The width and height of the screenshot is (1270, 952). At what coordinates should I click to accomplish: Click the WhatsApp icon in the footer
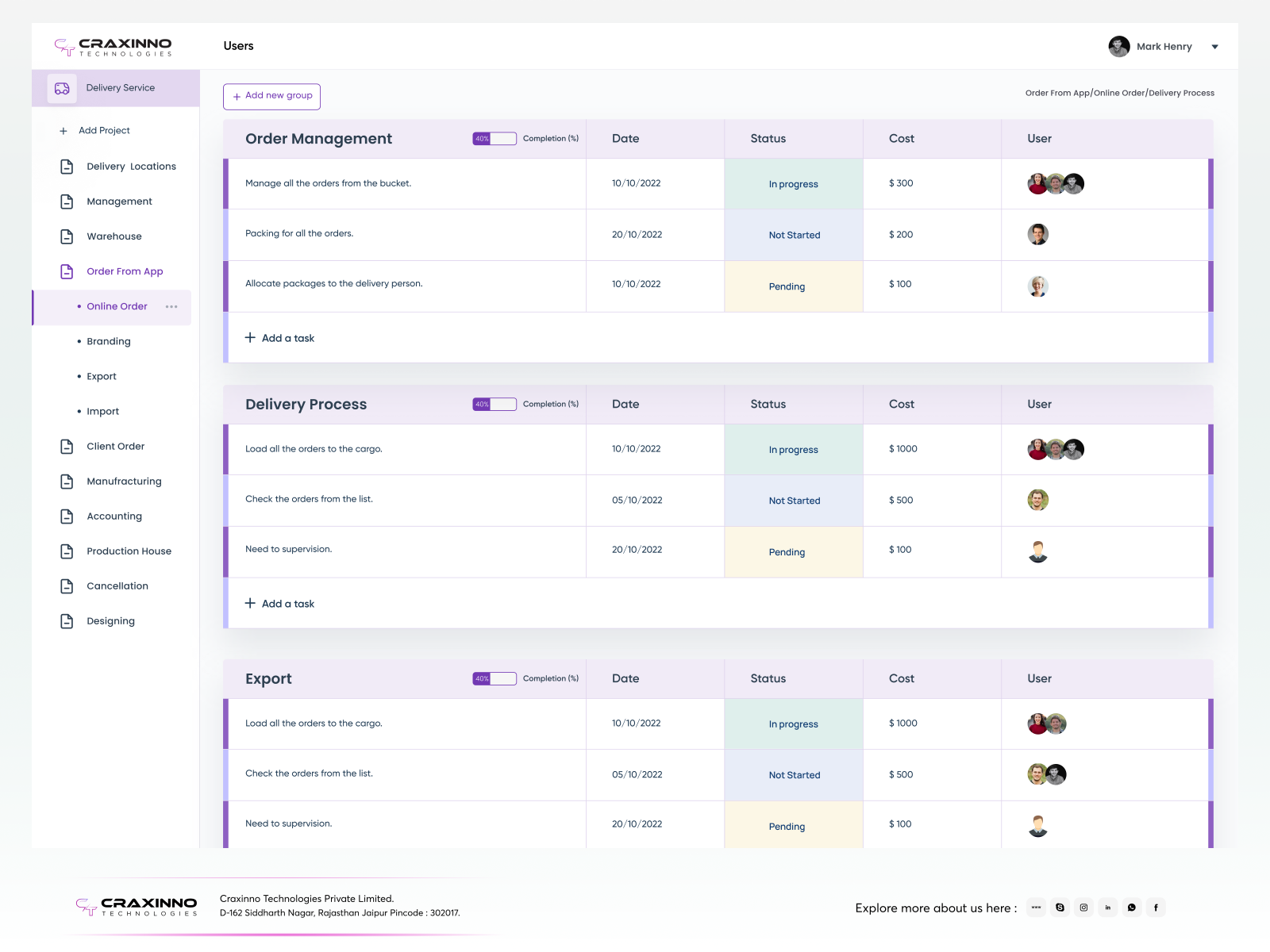pos(1132,908)
